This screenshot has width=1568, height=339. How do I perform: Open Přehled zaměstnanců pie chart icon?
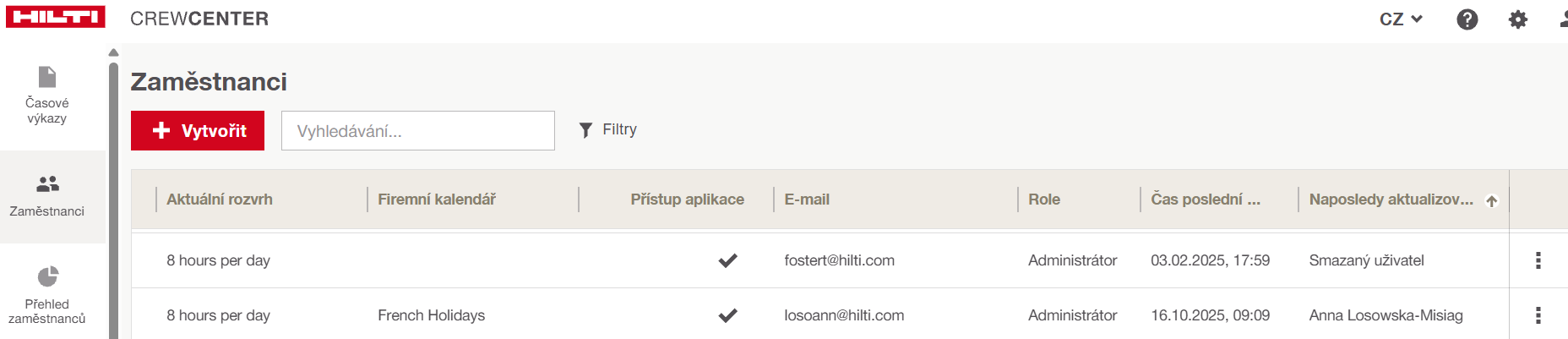[48, 277]
